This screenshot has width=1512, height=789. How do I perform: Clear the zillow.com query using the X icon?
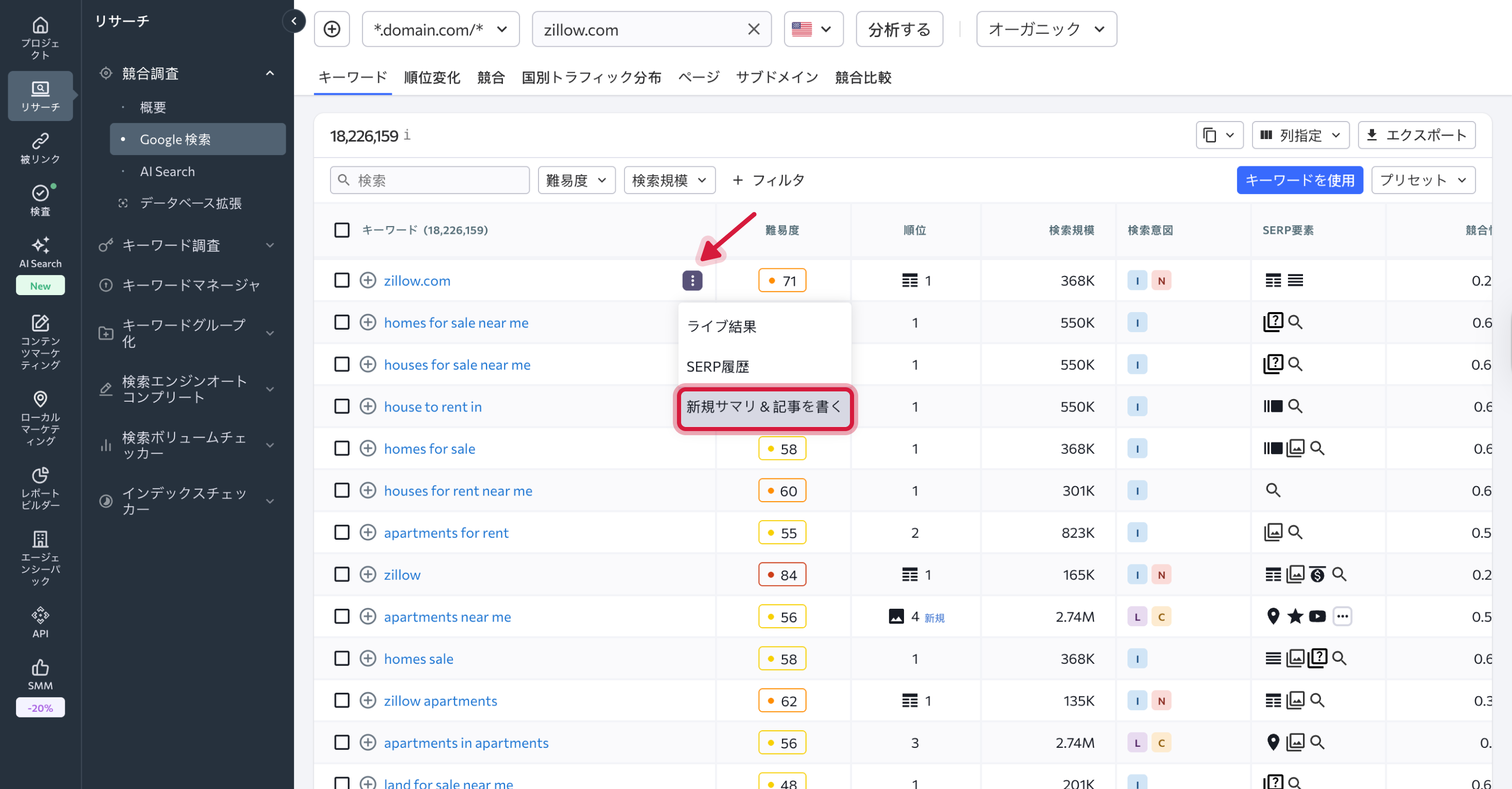(754, 29)
